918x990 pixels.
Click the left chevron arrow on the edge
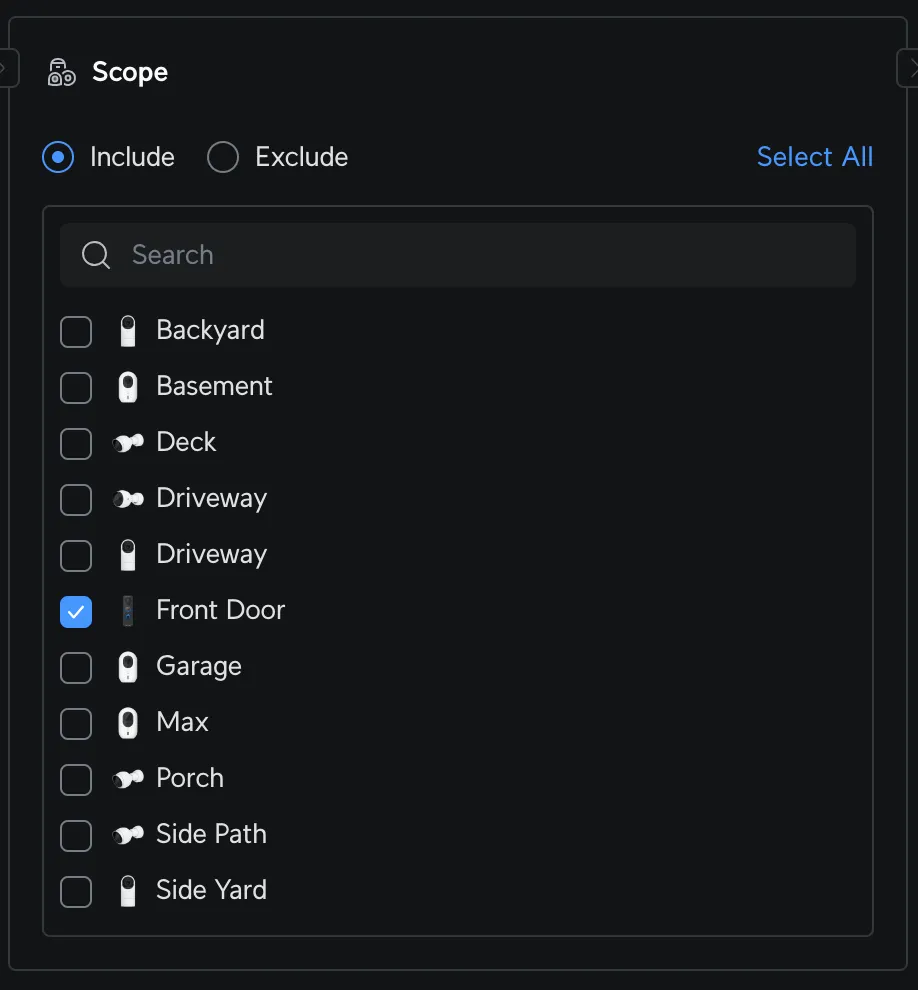(x=5, y=67)
